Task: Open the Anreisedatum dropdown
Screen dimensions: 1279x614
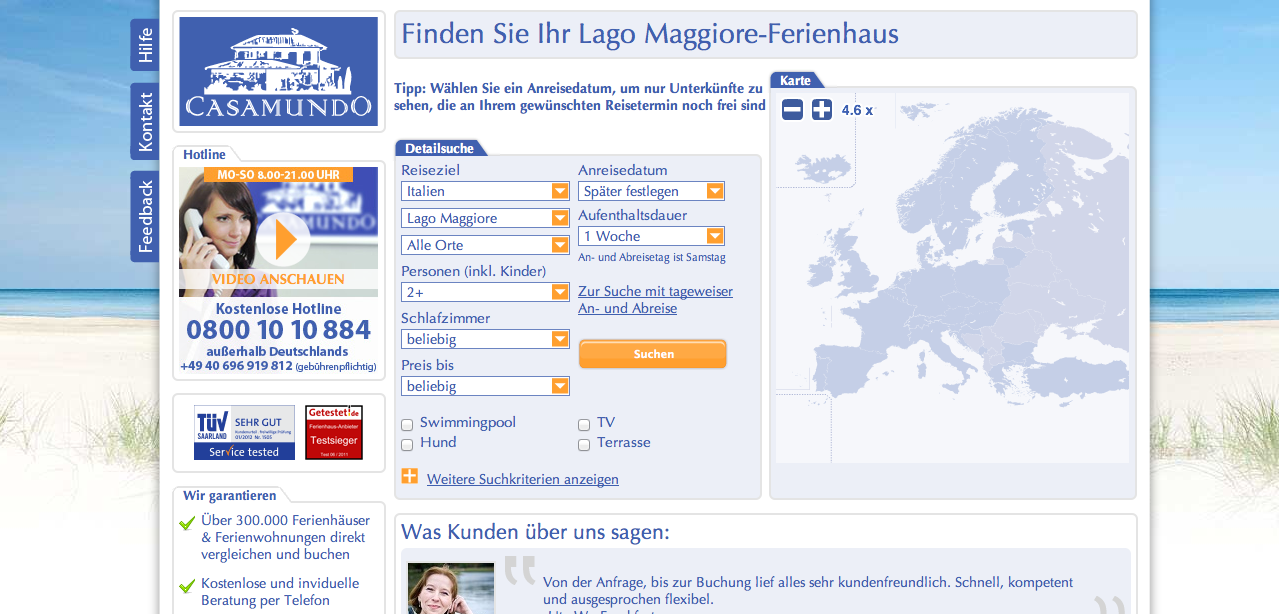Action: (651, 191)
